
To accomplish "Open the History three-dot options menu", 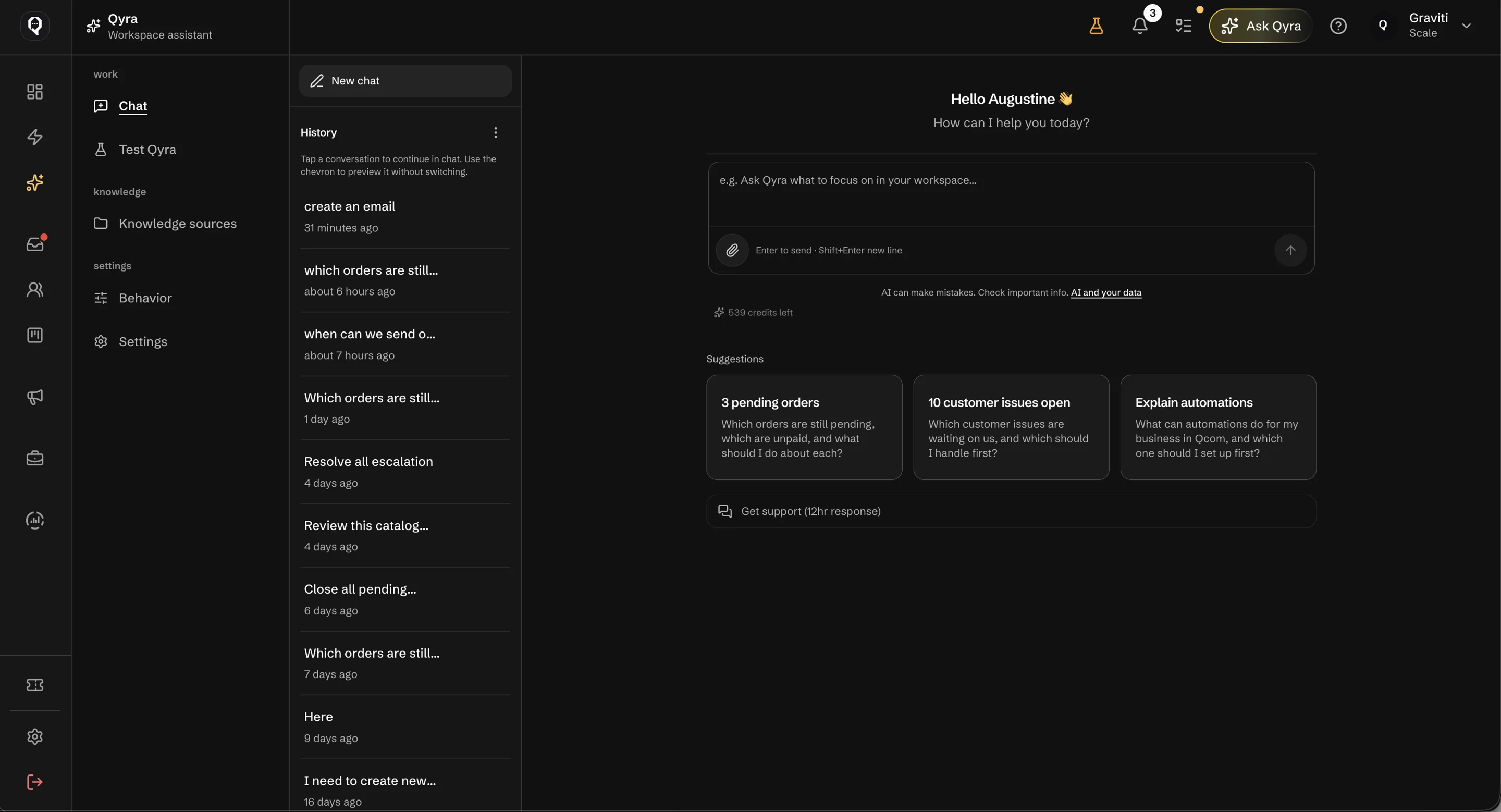I will point(495,133).
